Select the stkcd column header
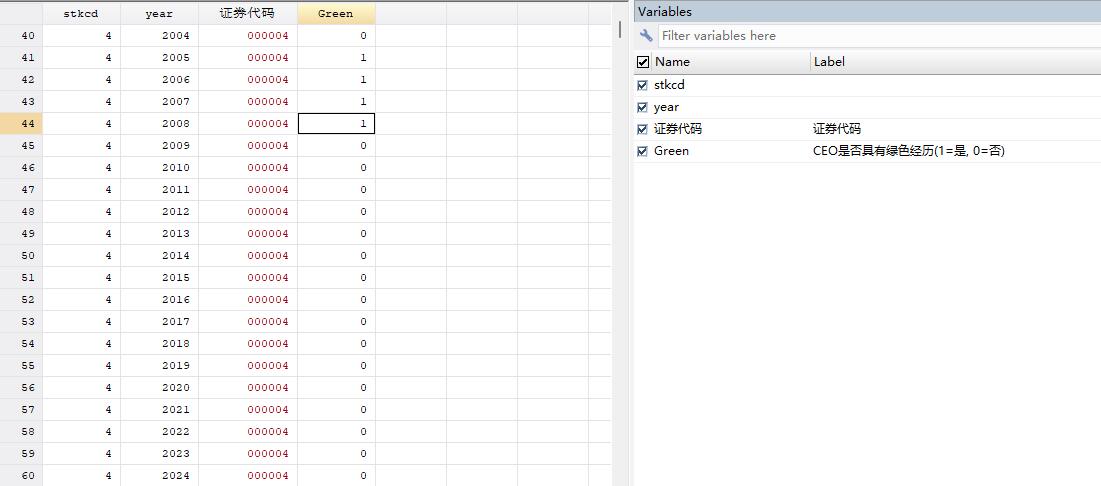Viewport: 1101px width, 486px height. (81, 14)
